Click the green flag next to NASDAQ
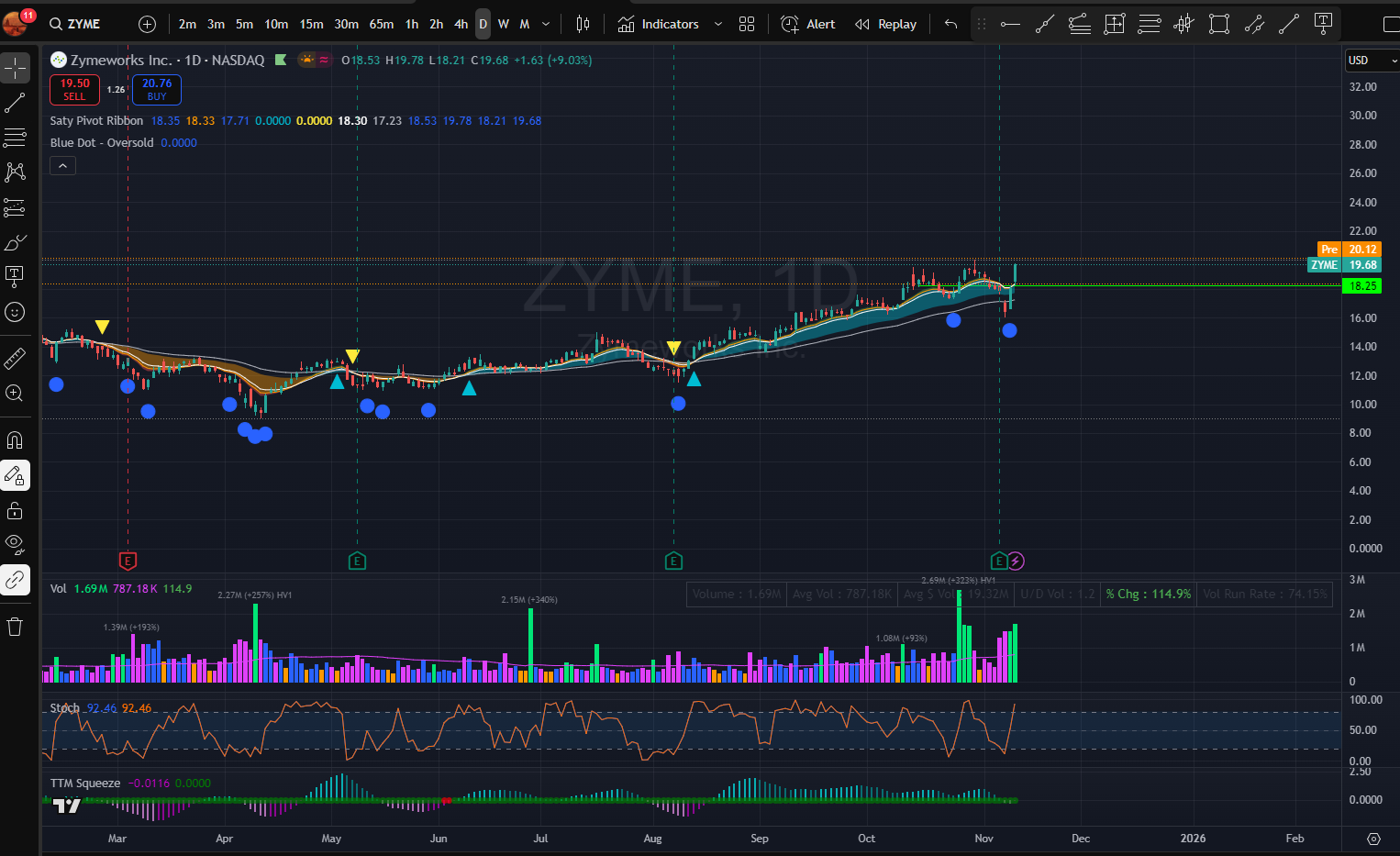 (x=281, y=60)
